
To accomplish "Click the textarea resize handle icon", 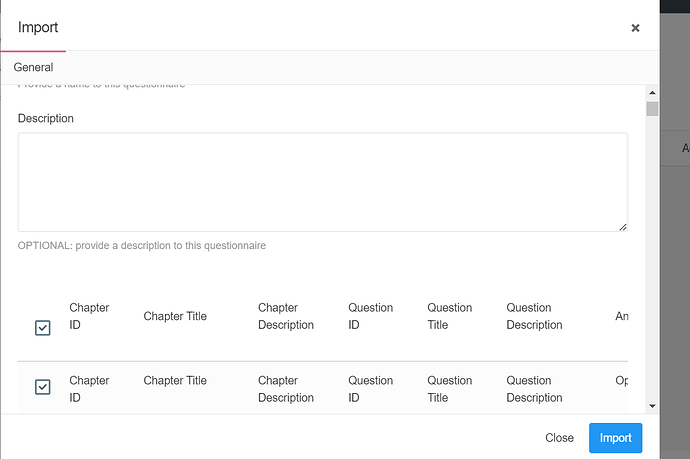I will coord(623,227).
